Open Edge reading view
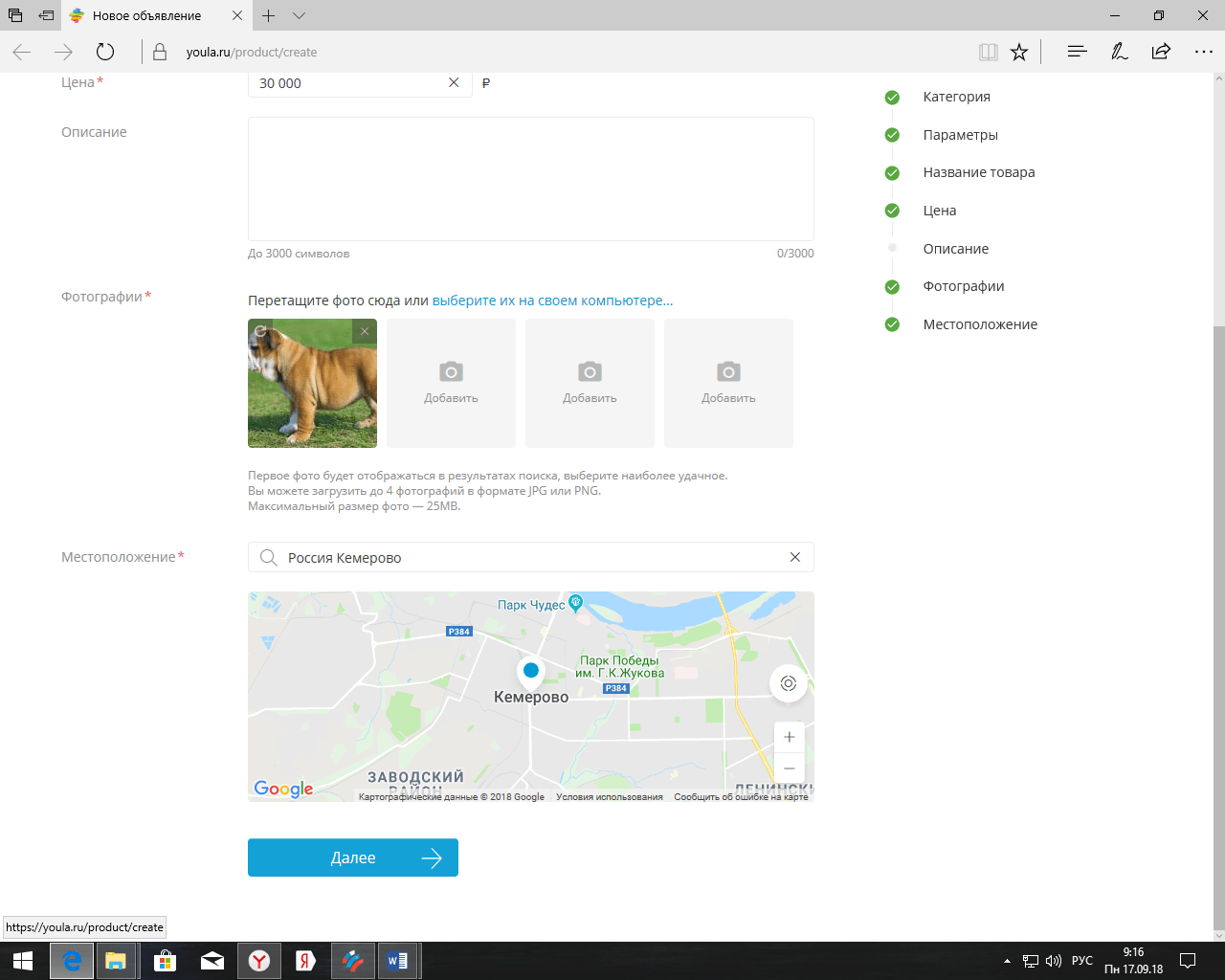 click(988, 52)
